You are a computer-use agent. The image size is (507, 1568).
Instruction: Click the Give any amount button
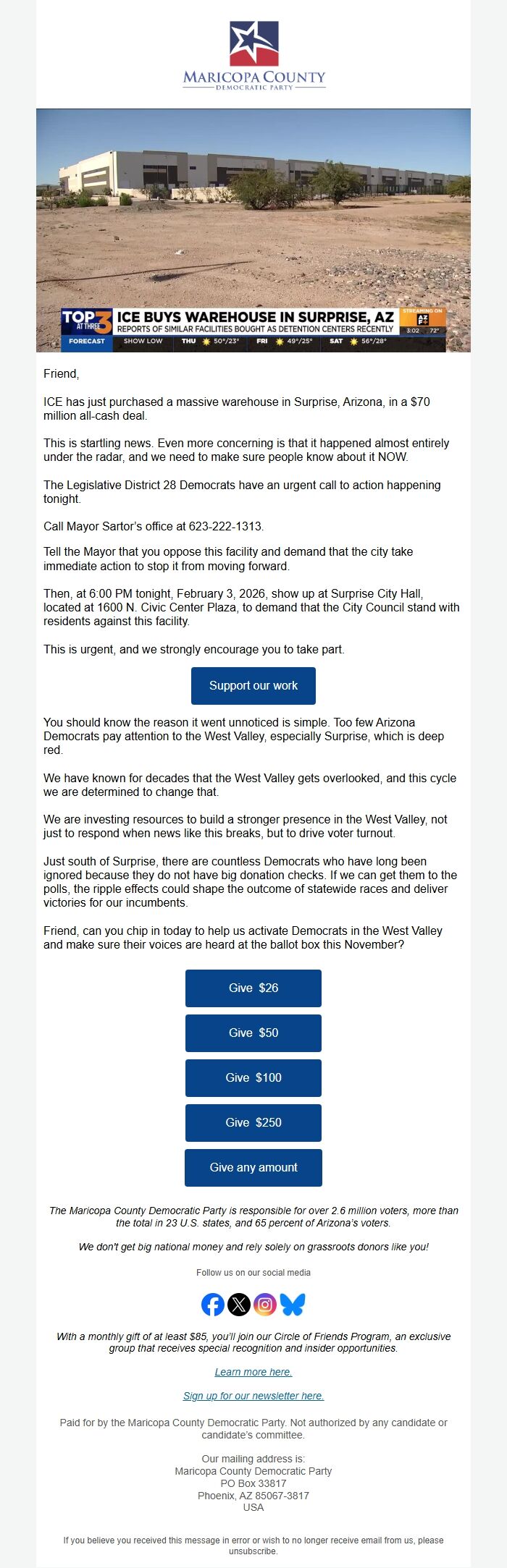click(253, 1167)
